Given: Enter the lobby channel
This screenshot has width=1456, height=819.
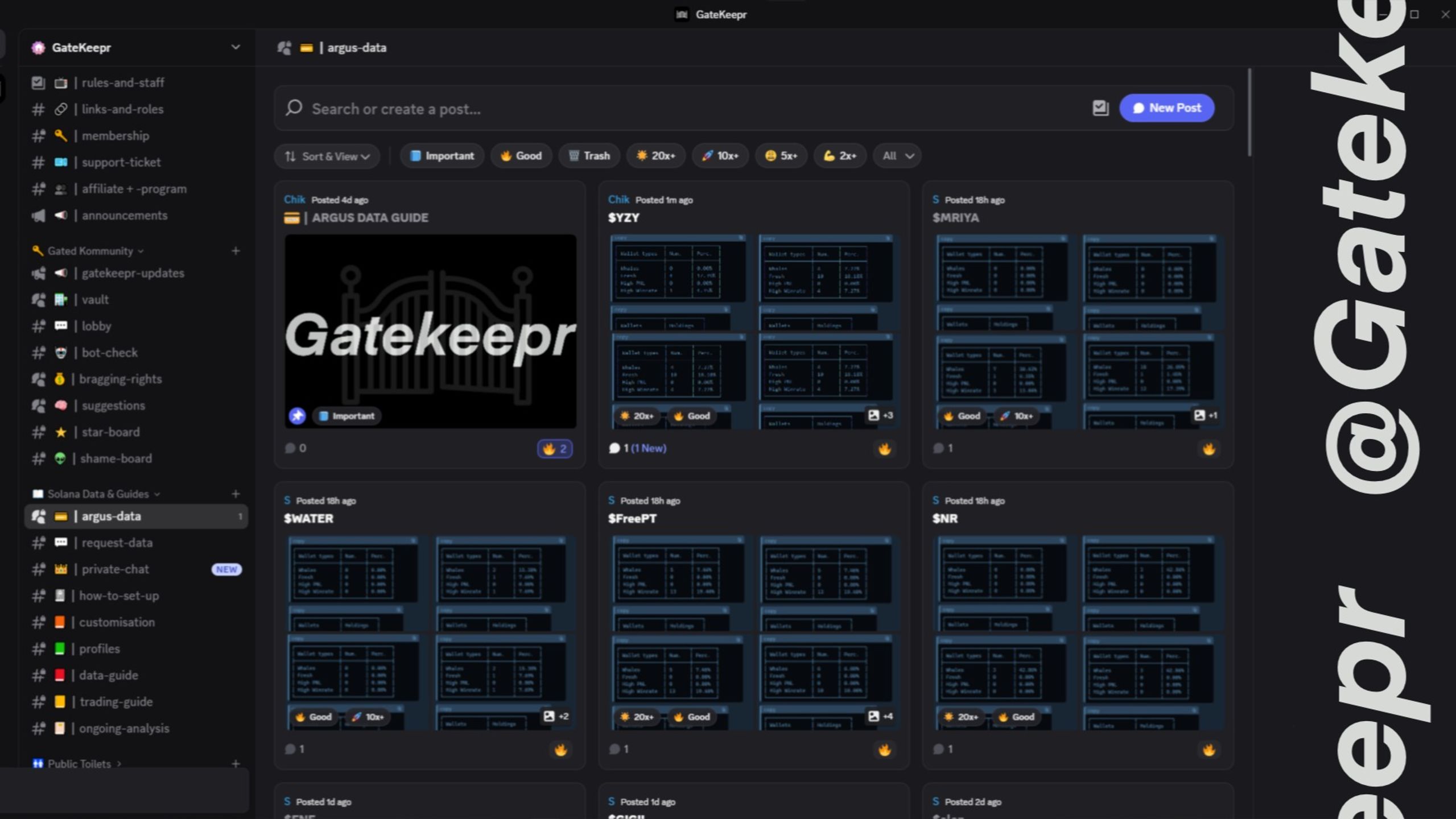Looking at the screenshot, I should tap(135, 326).
